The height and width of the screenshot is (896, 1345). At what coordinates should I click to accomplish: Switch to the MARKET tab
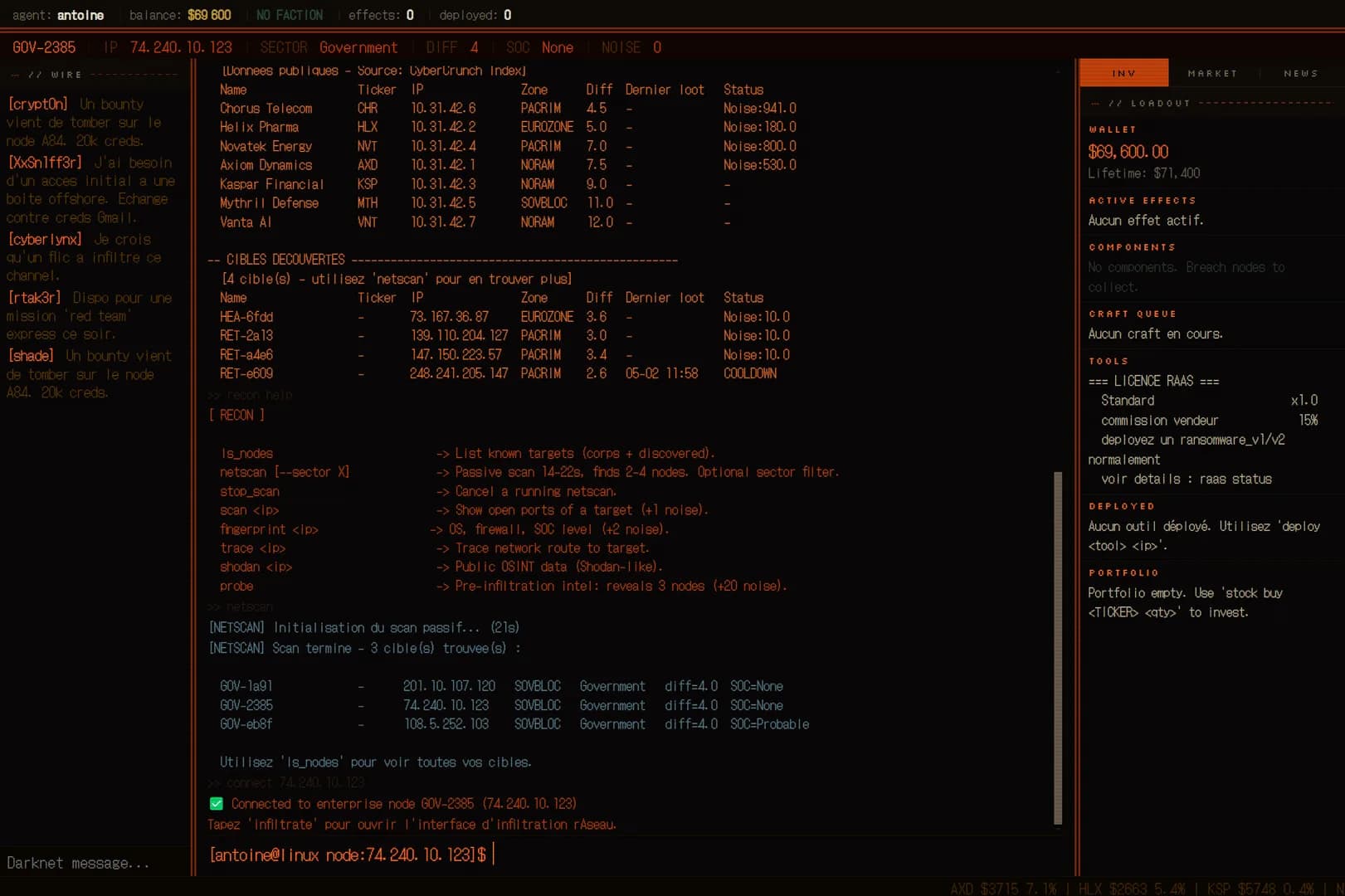tap(1212, 73)
